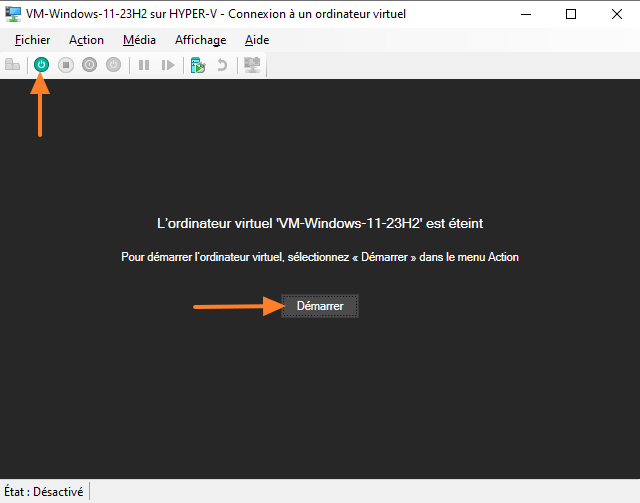
Task: Minimize the VM connection window
Action: [526, 14]
